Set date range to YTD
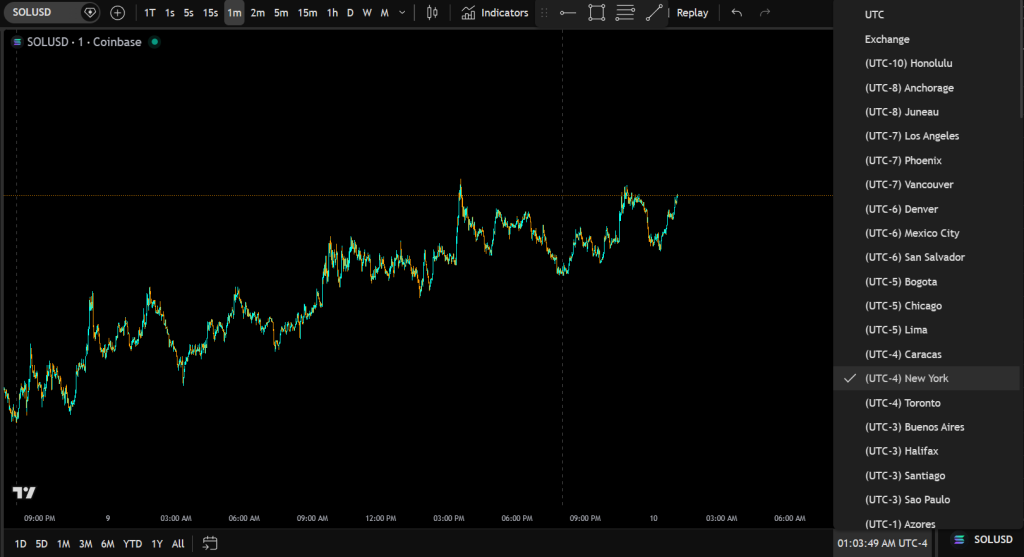The height and width of the screenshot is (557, 1024). (x=132, y=543)
